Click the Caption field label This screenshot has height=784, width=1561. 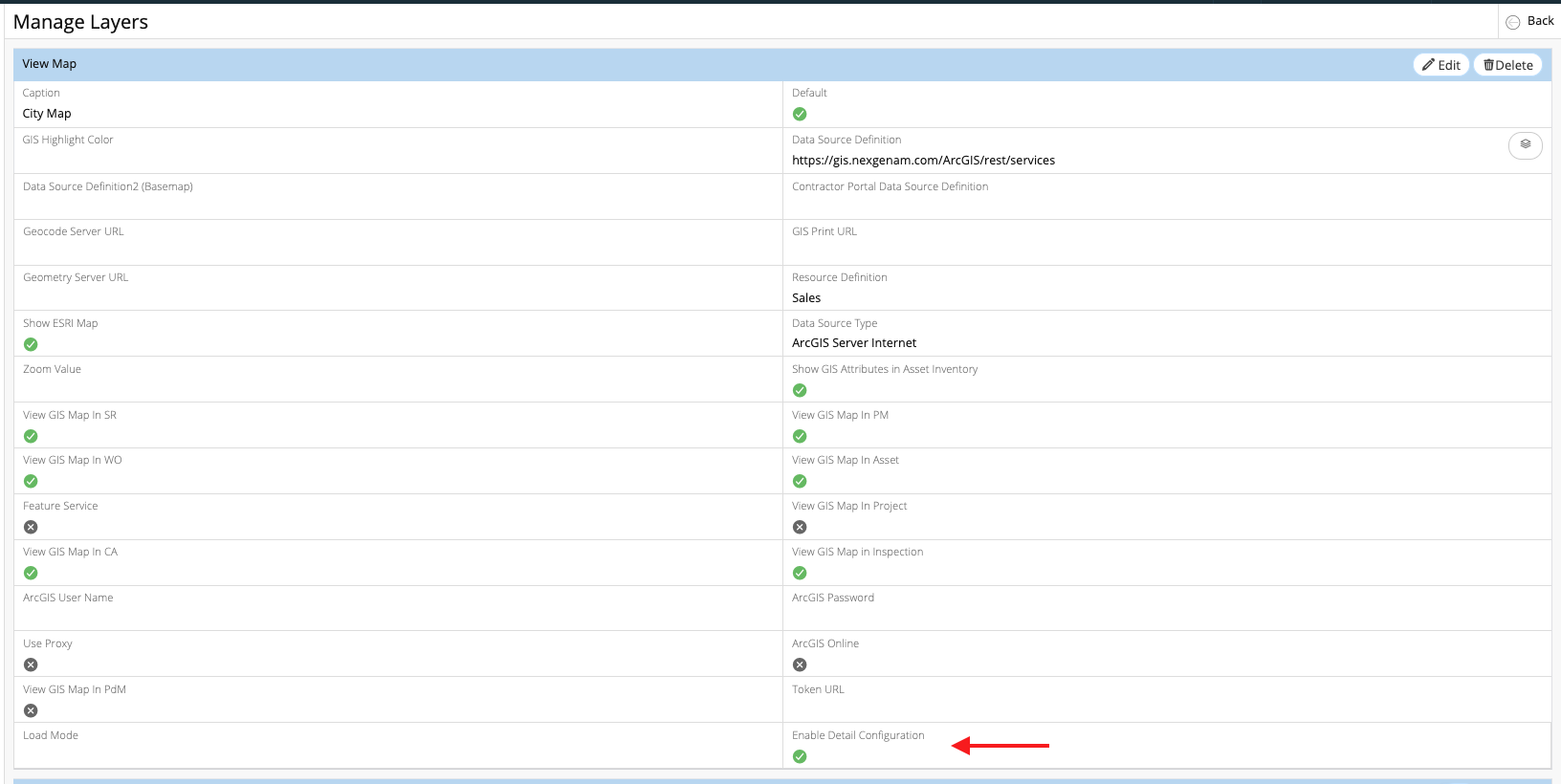pos(41,93)
